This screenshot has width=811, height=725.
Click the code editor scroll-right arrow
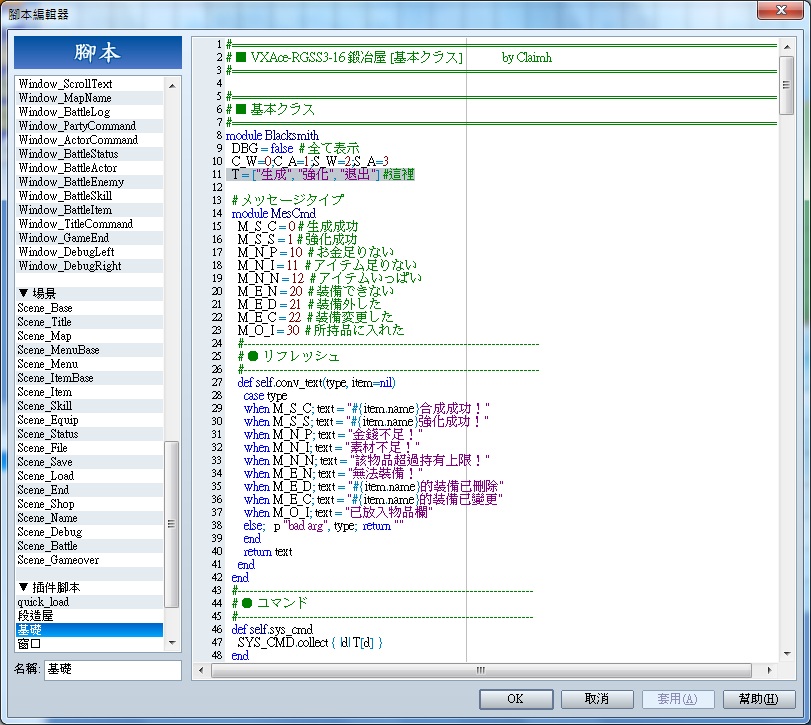[x=770, y=671]
